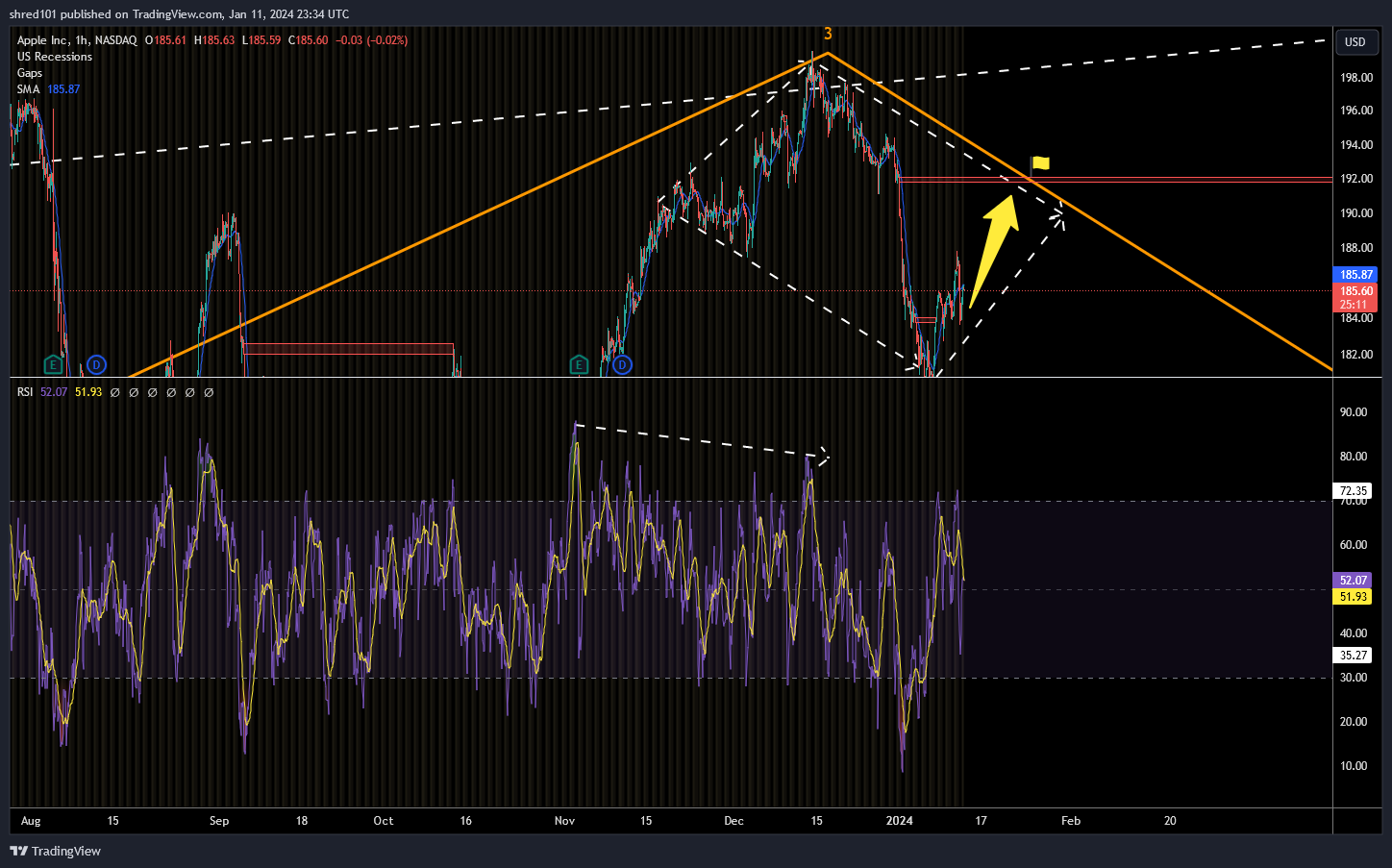Click the 196.00 price axis label

tap(1356, 112)
